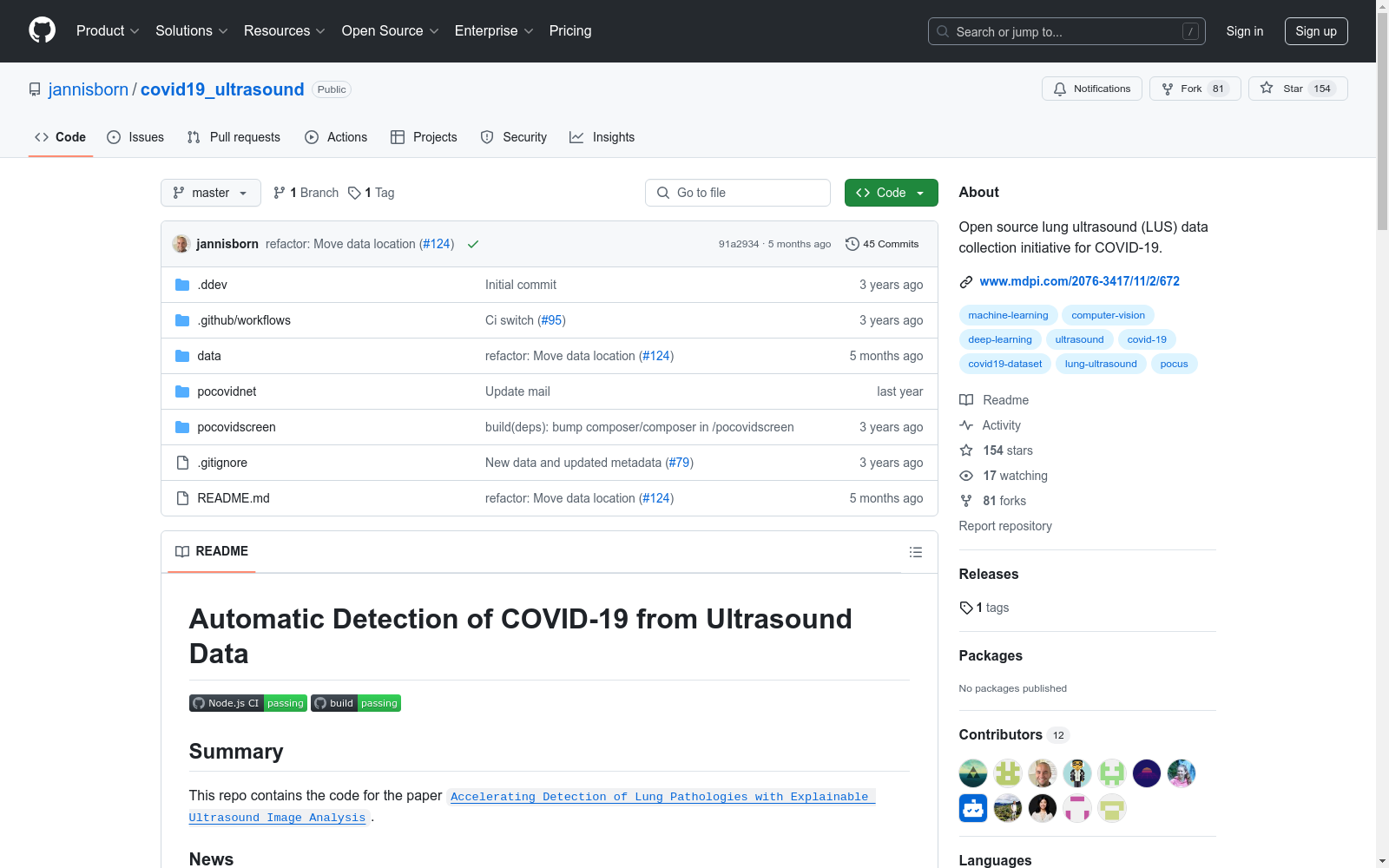Click the GitHub logo icon
Screen dimensions: 1389x868
pos(42,30)
